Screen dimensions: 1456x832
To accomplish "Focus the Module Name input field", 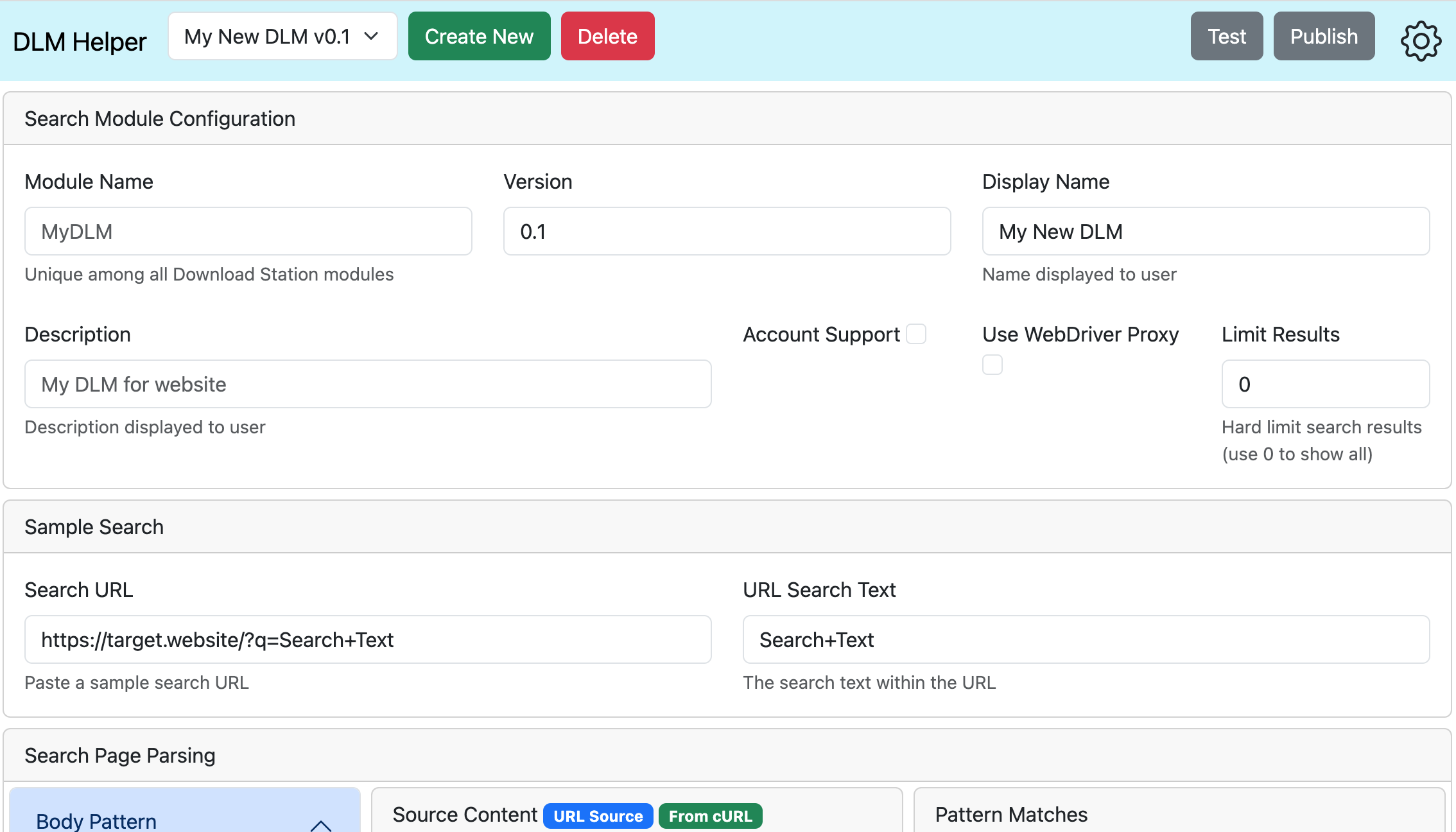I will point(248,231).
